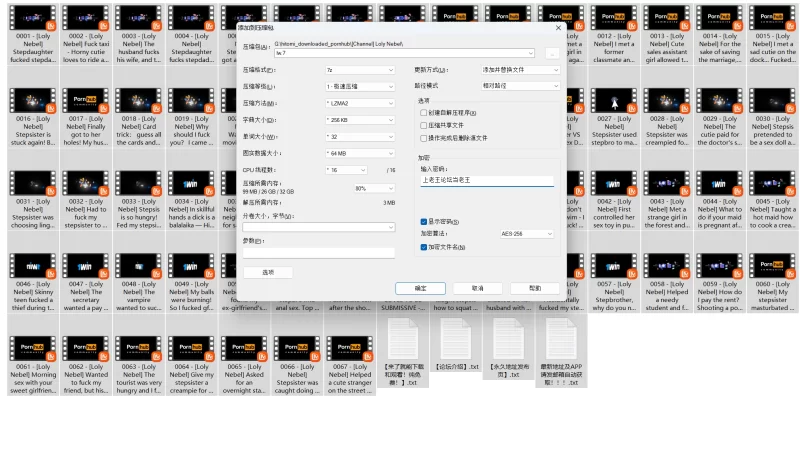The image size is (800, 469).
Task: Click the 选项 button in the dialog
Action: (268, 273)
